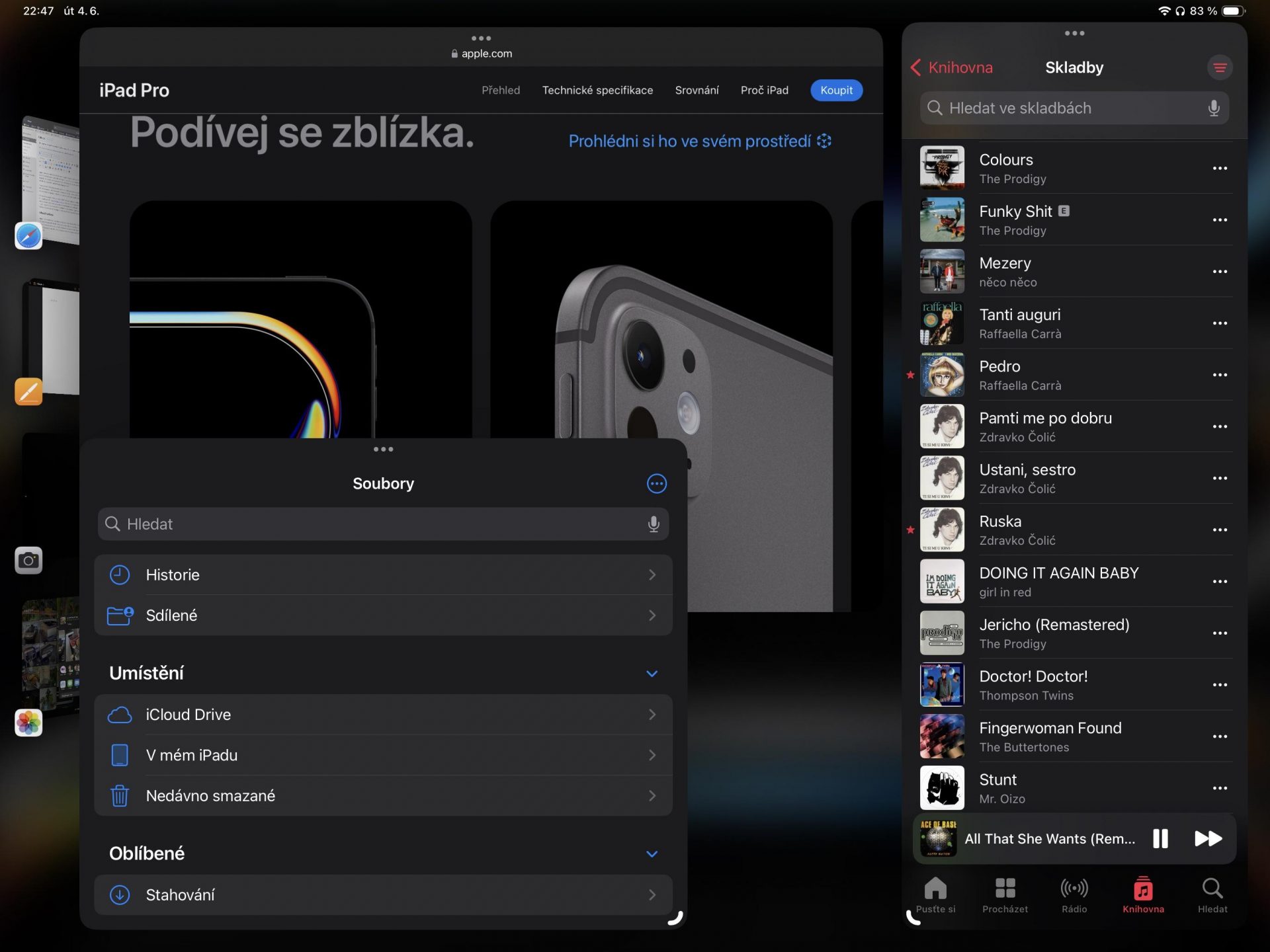Viewport: 1270px width, 952px height.
Task: Open the Pages app icon in the strip
Action: click(x=28, y=391)
